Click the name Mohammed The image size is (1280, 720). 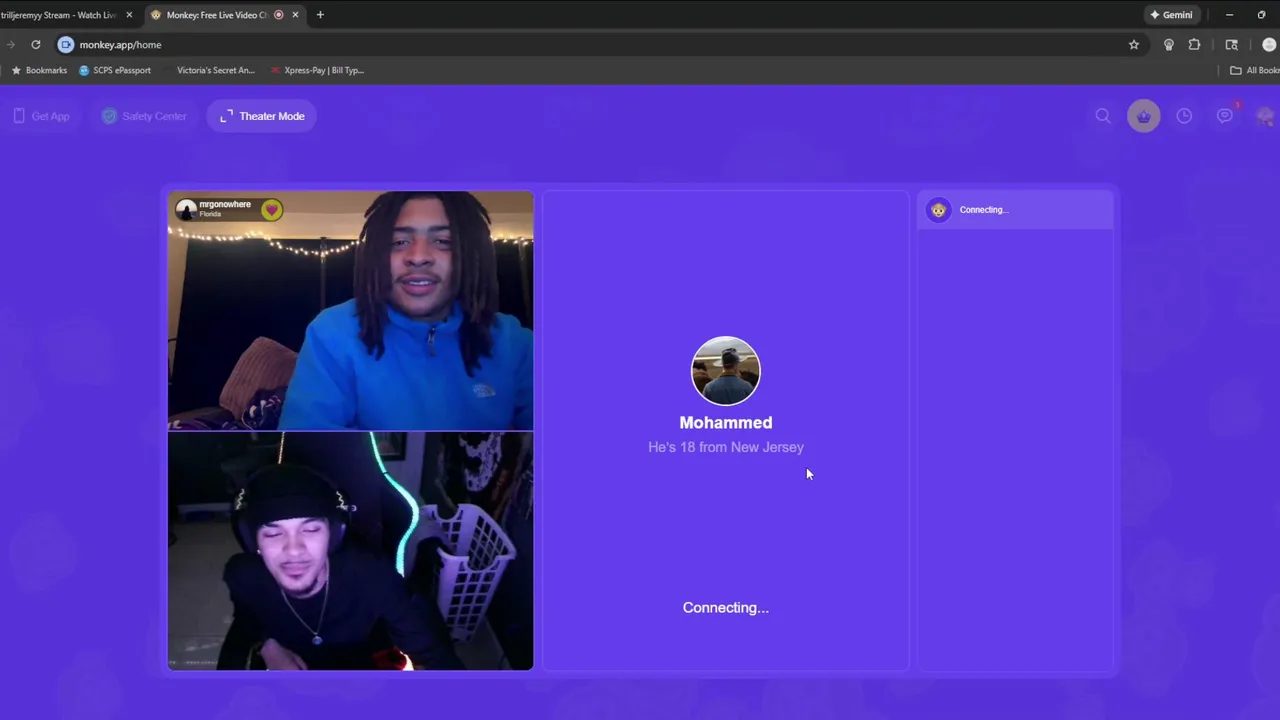point(726,423)
